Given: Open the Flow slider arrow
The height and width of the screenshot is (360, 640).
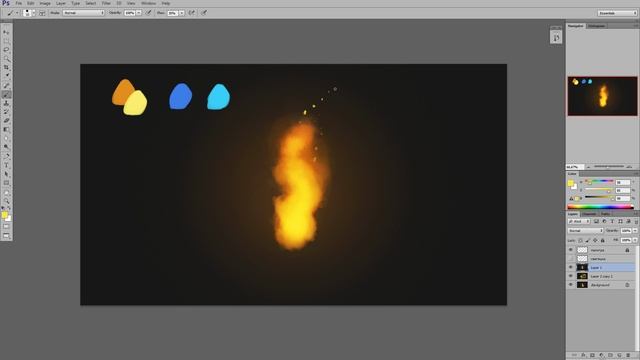Looking at the screenshot, I should click(x=182, y=13).
